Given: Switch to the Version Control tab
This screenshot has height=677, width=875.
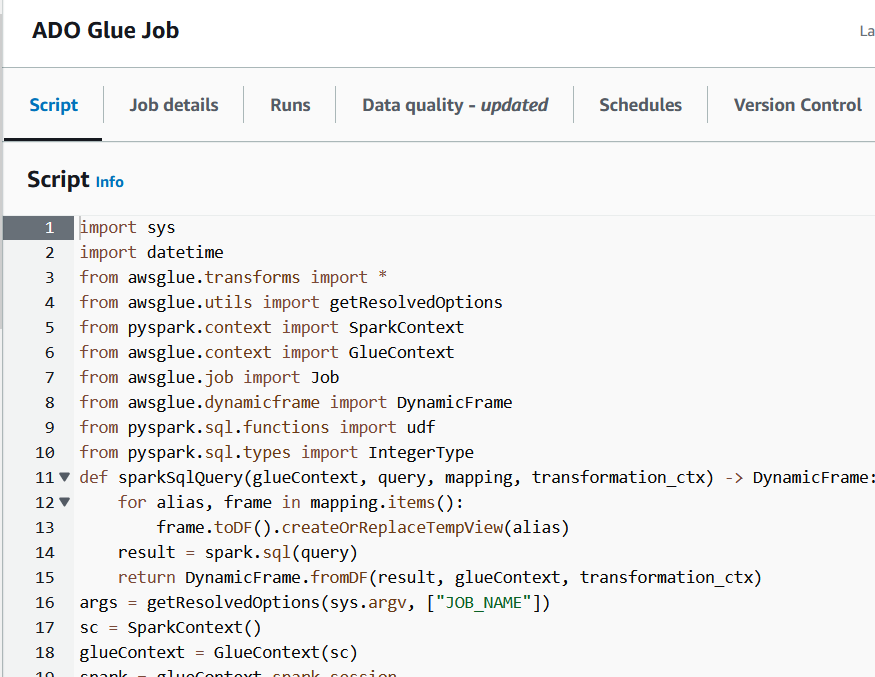Looking at the screenshot, I should click(797, 104).
